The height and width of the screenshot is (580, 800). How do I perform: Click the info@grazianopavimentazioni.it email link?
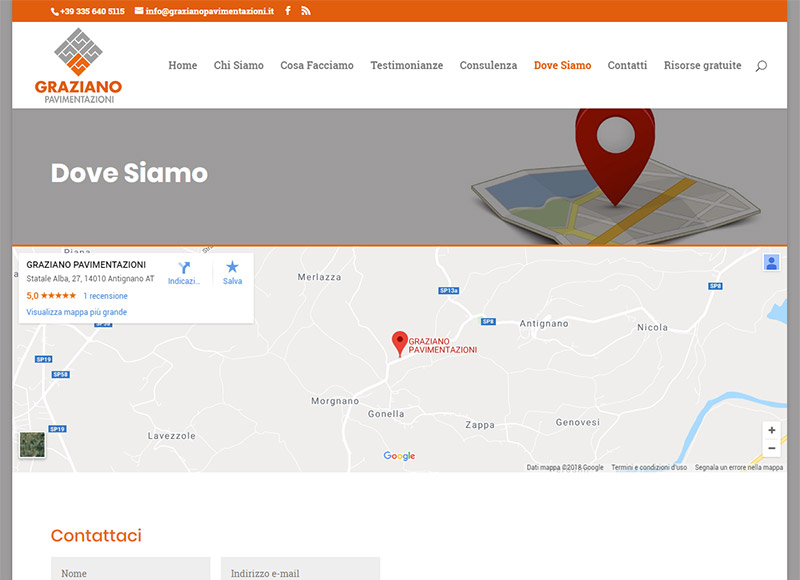[x=205, y=11]
